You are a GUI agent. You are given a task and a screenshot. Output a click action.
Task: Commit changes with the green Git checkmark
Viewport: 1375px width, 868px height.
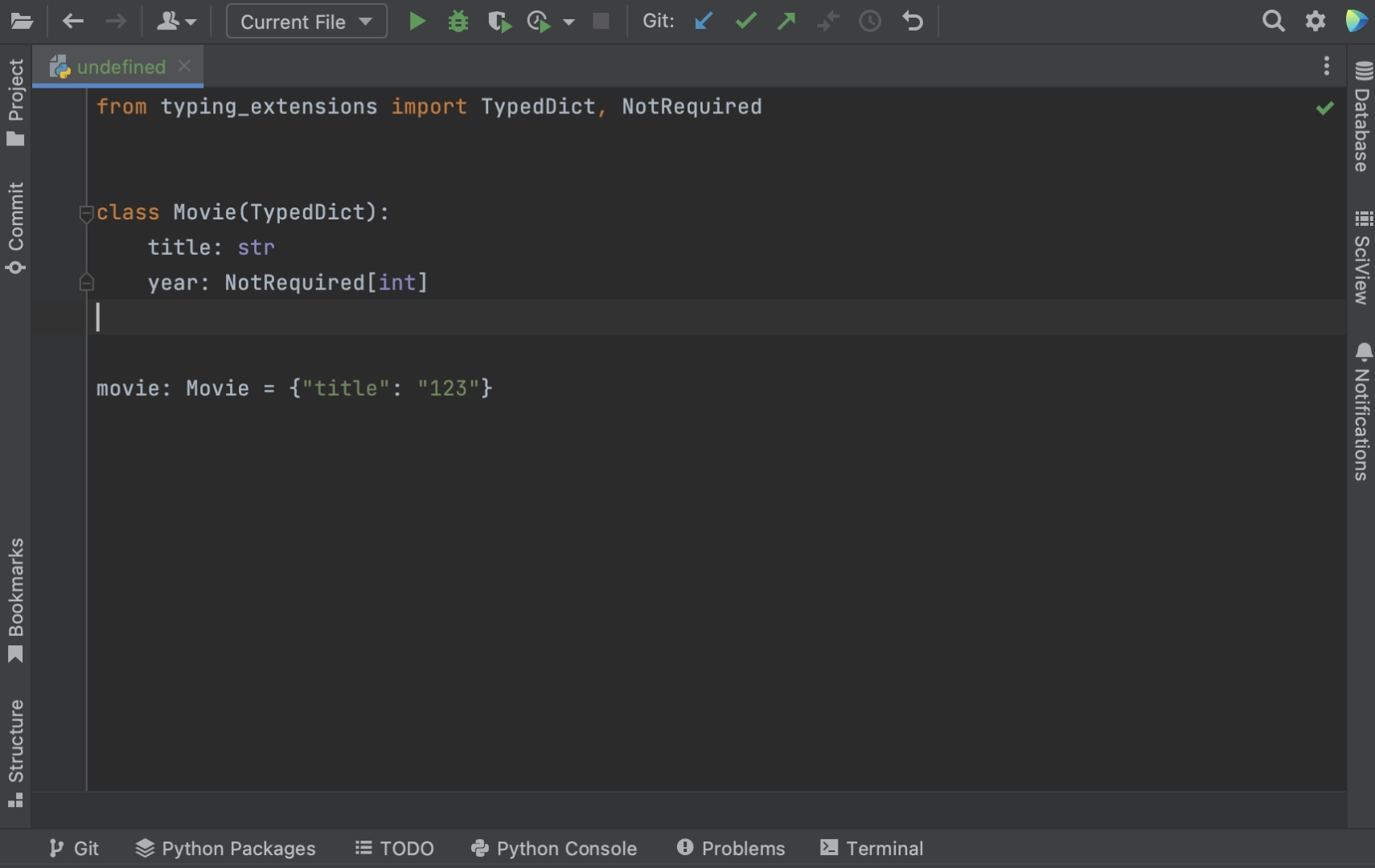746,21
